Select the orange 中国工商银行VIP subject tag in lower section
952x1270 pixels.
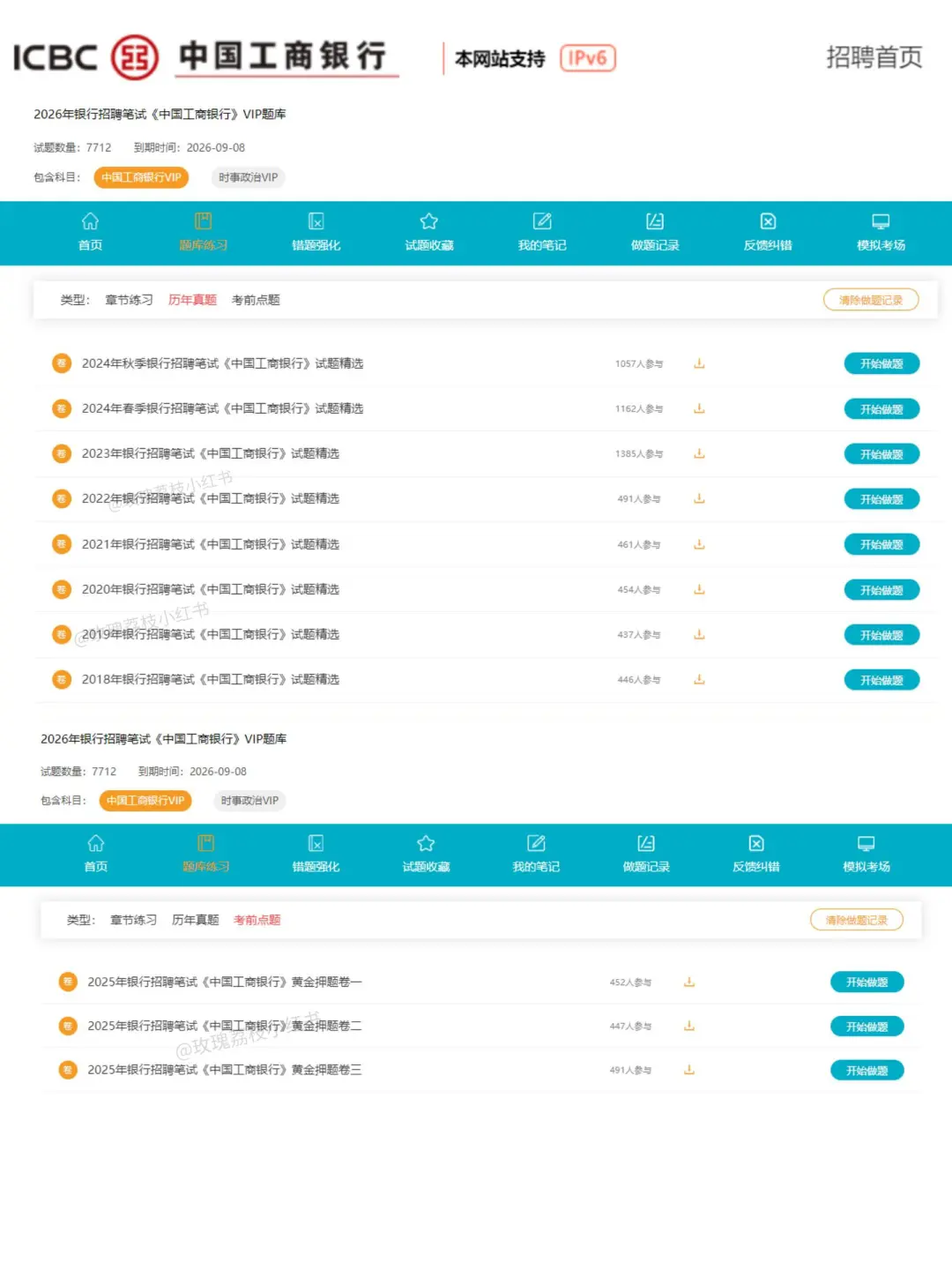click(145, 801)
